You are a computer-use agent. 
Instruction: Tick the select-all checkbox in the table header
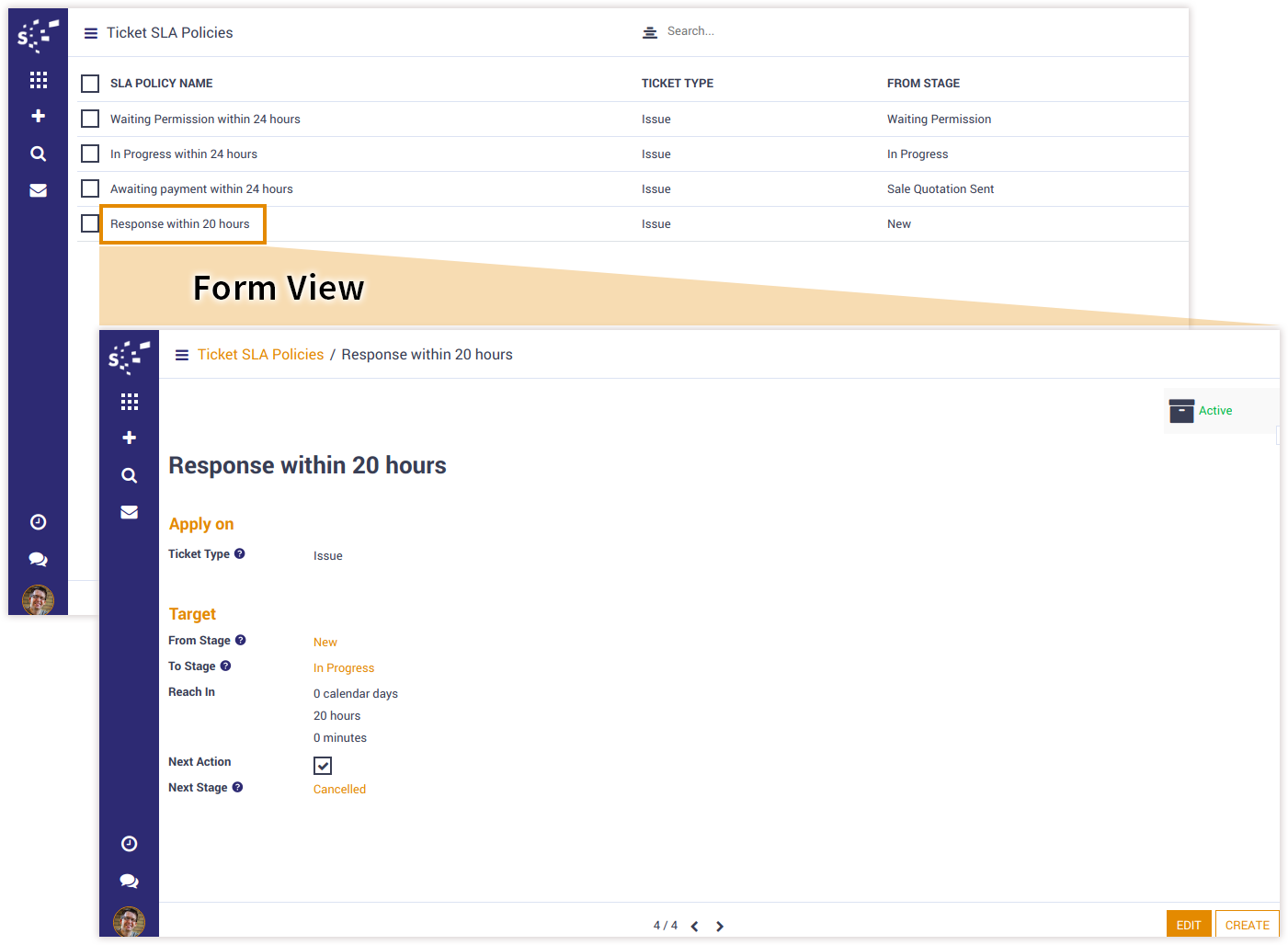coord(90,84)
